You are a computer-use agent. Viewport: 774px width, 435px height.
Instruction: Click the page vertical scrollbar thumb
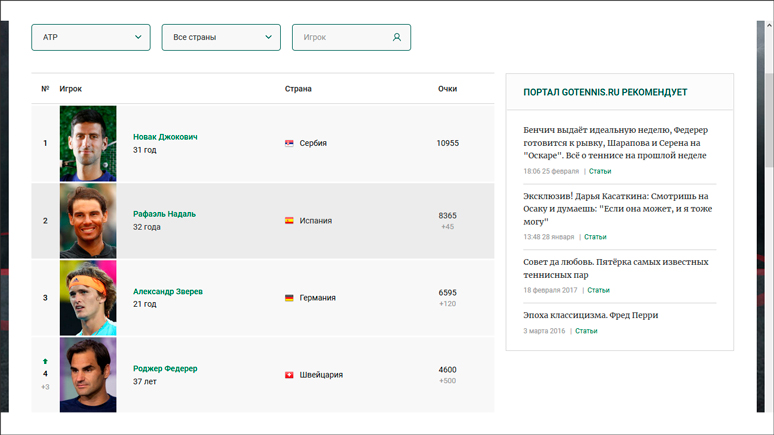point(770,121)
